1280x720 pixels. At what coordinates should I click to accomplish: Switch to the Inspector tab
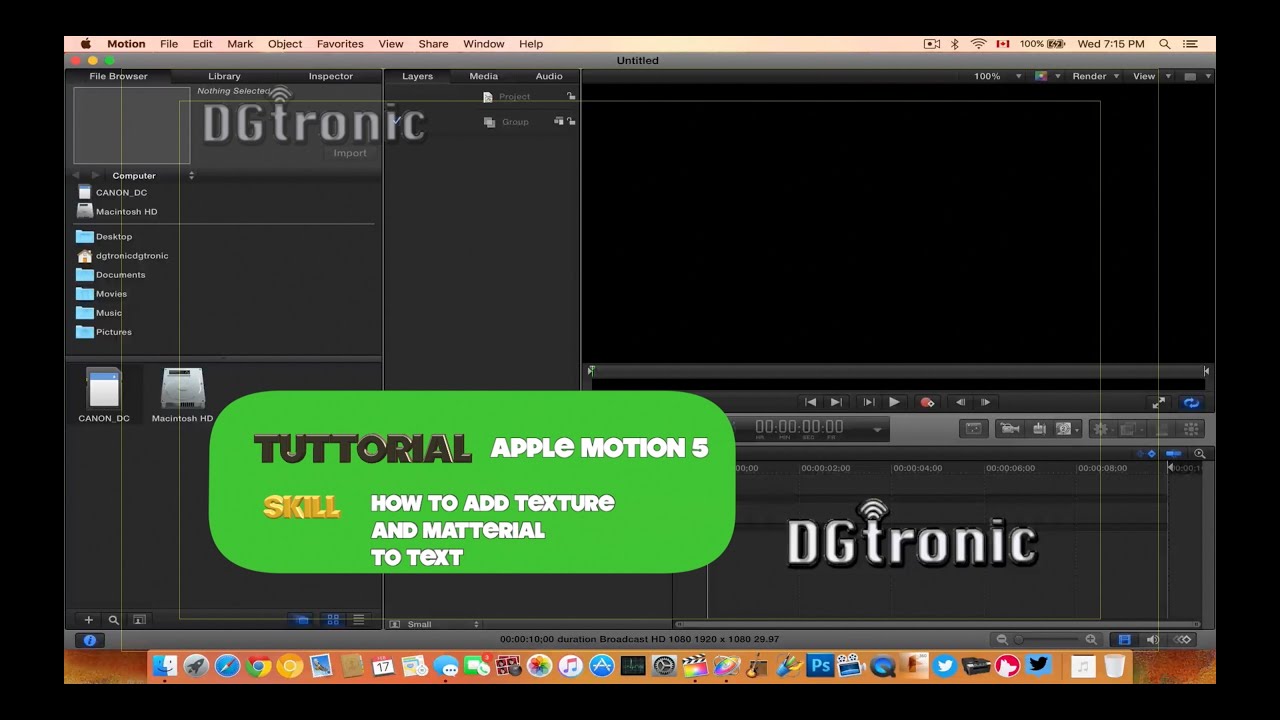[x=331, y=76]
